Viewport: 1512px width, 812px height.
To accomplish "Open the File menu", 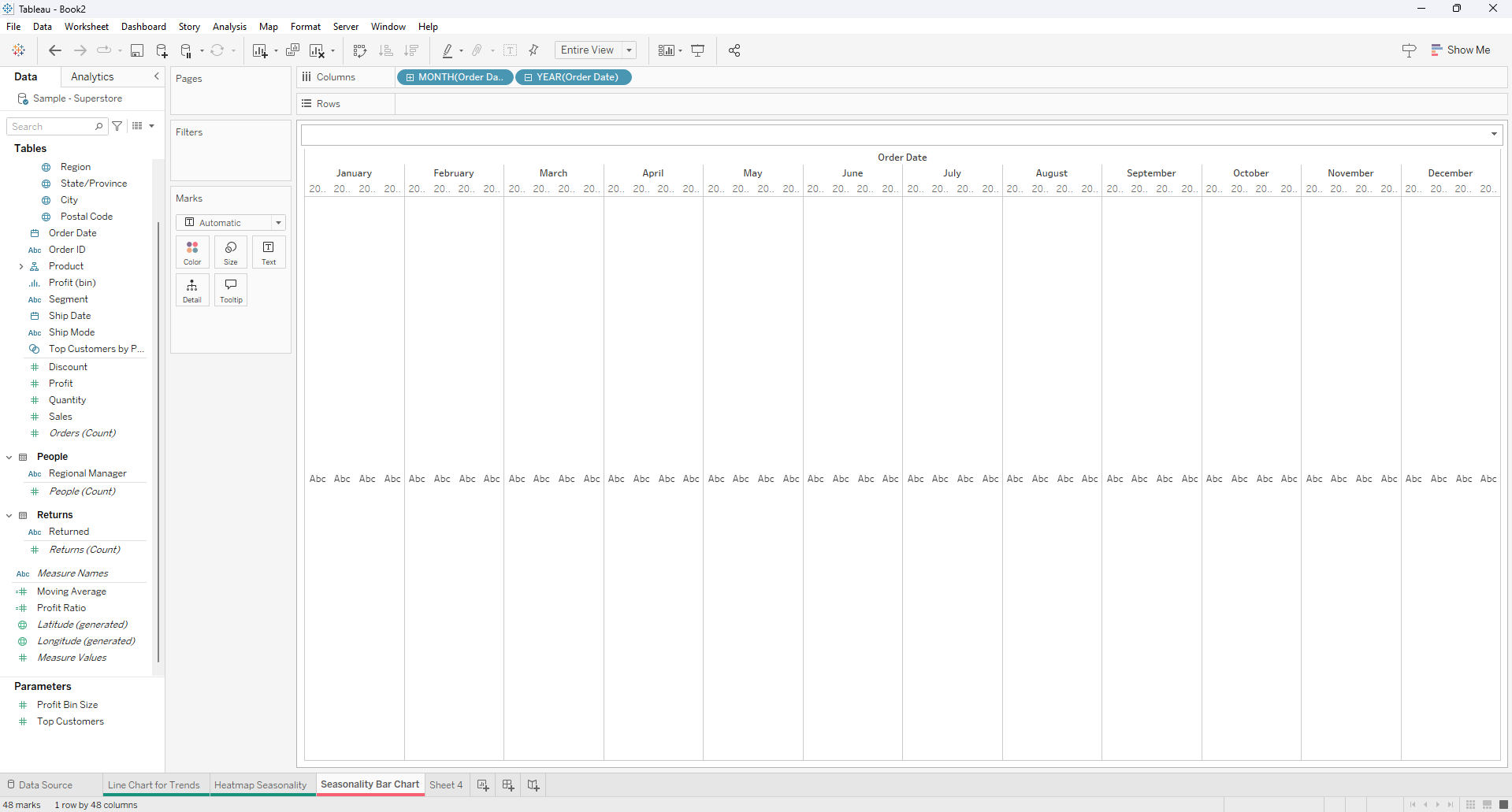I will coord(13,27).
